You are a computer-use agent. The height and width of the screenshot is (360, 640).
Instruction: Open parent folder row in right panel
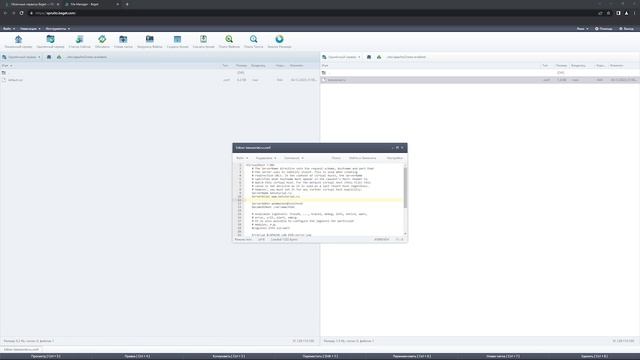[480, 73]
